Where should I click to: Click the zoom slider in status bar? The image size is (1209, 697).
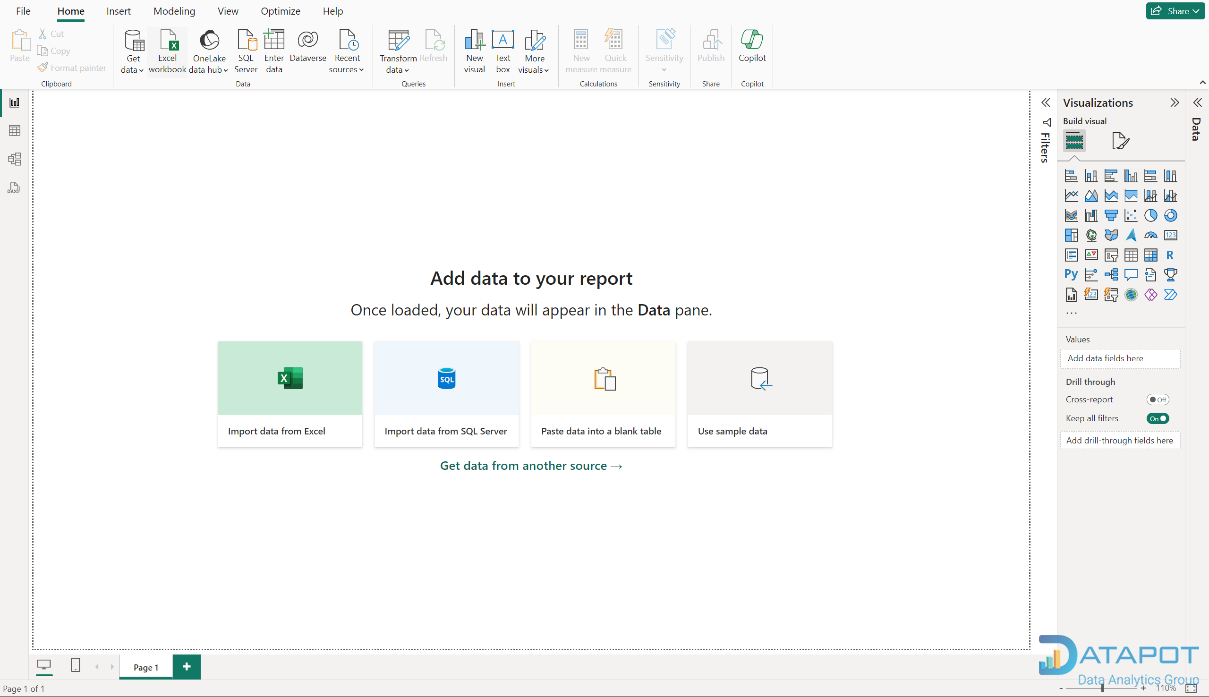click(1102, 688)
